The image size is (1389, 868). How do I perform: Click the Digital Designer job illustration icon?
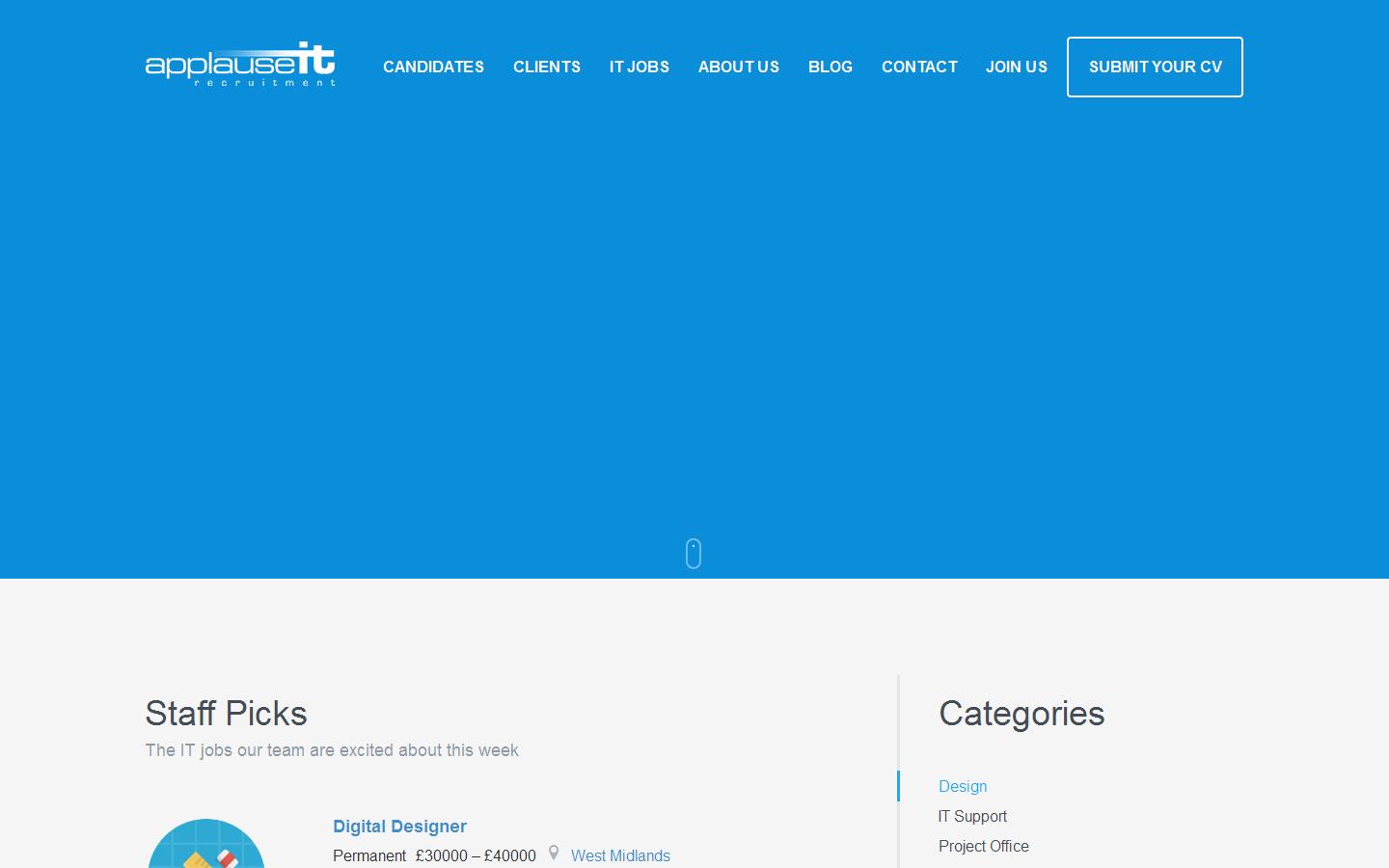coord(206,849)
